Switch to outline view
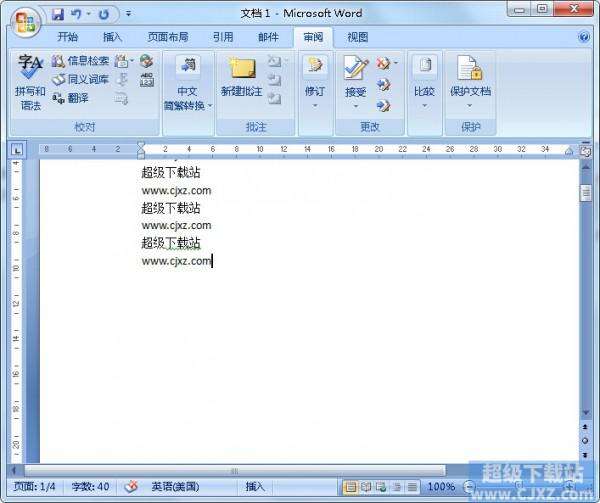 (x=397, y=487)
